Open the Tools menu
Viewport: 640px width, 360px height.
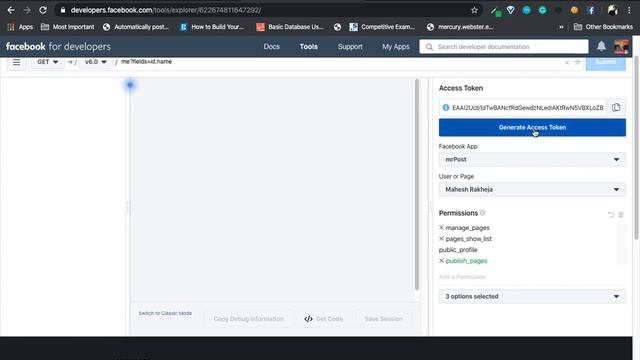point(309,47)
